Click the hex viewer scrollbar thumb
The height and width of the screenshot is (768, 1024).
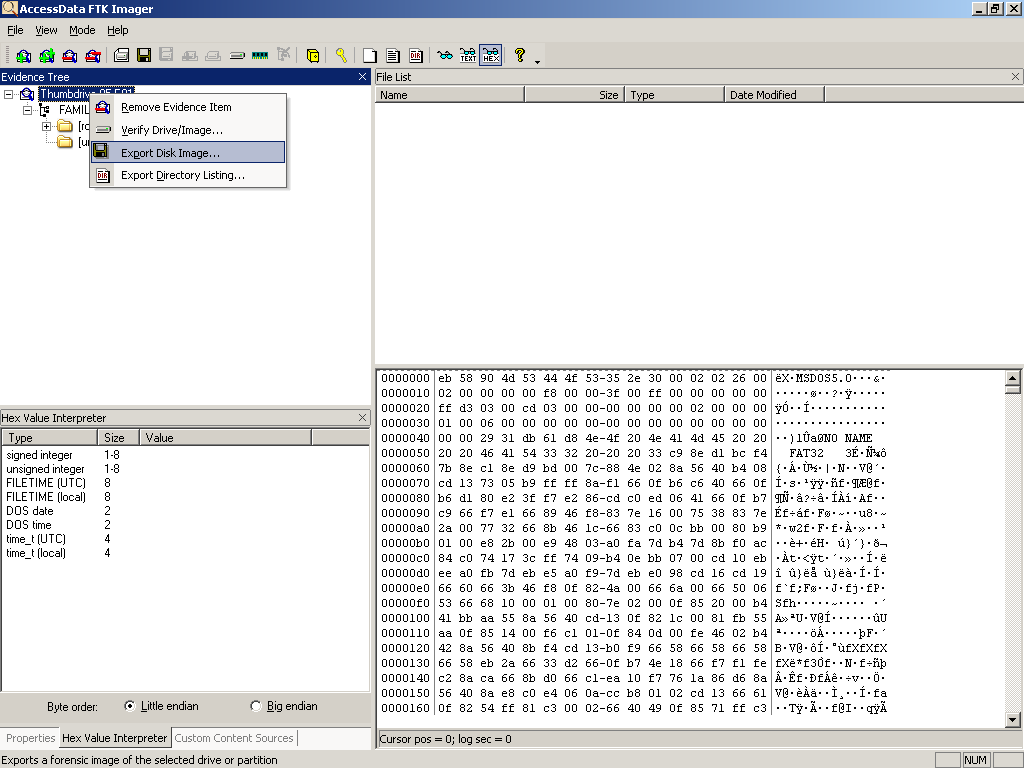coord(1012,390)
